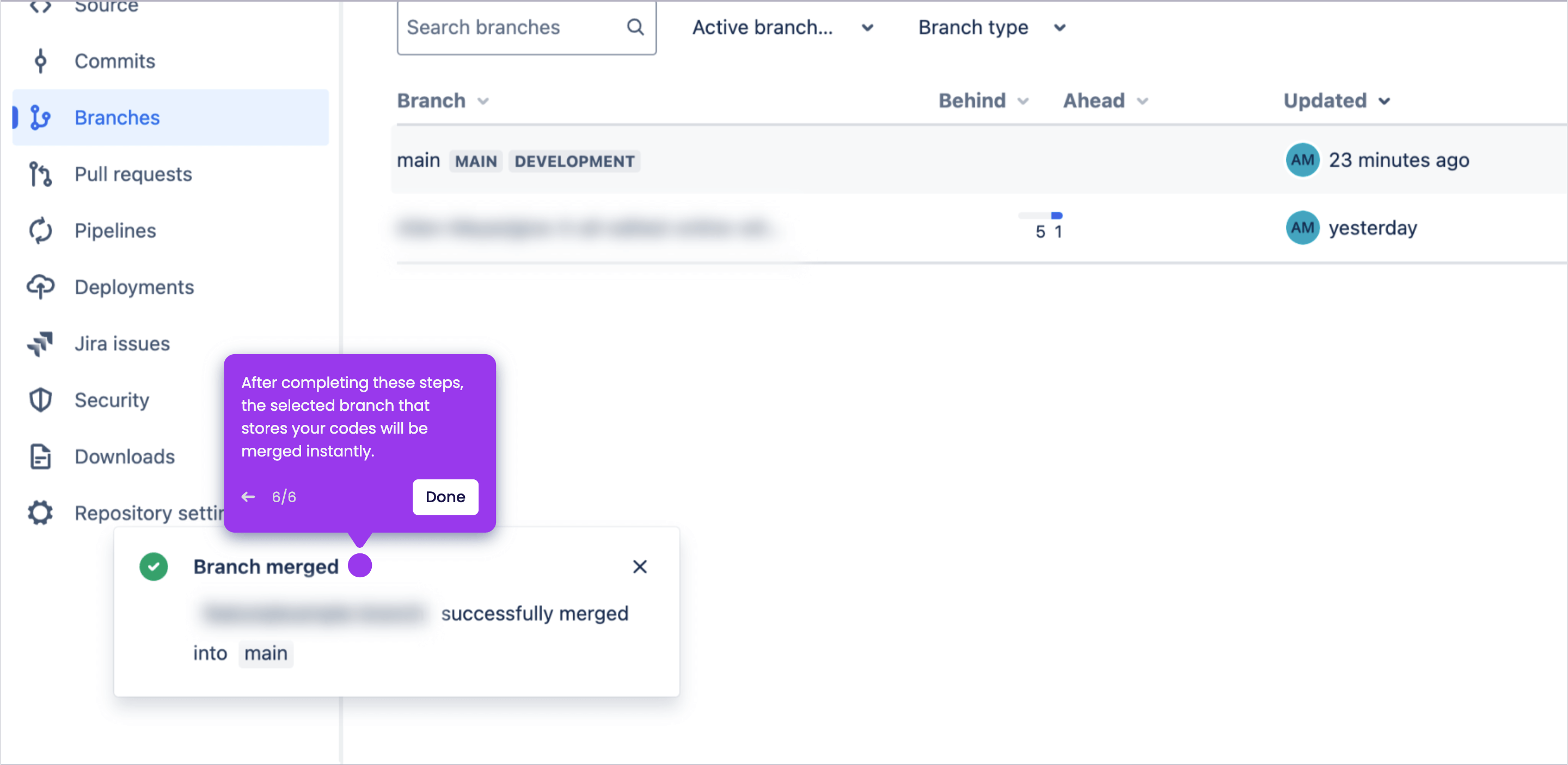Image resolution: width=1568 pixels, height=765 pixels.
Task: Click AM avatar beside yesterday
Action: click(1302, 227)
